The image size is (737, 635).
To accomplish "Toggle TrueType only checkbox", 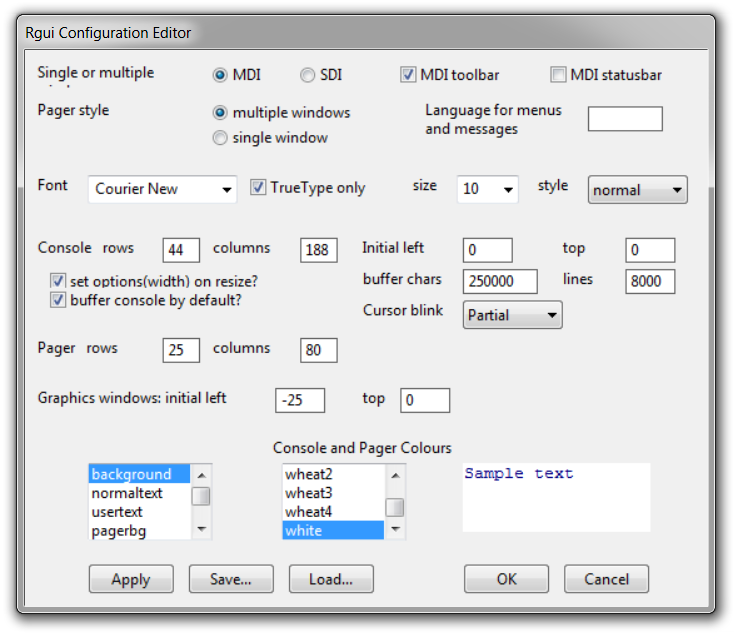I will point(258,188).
